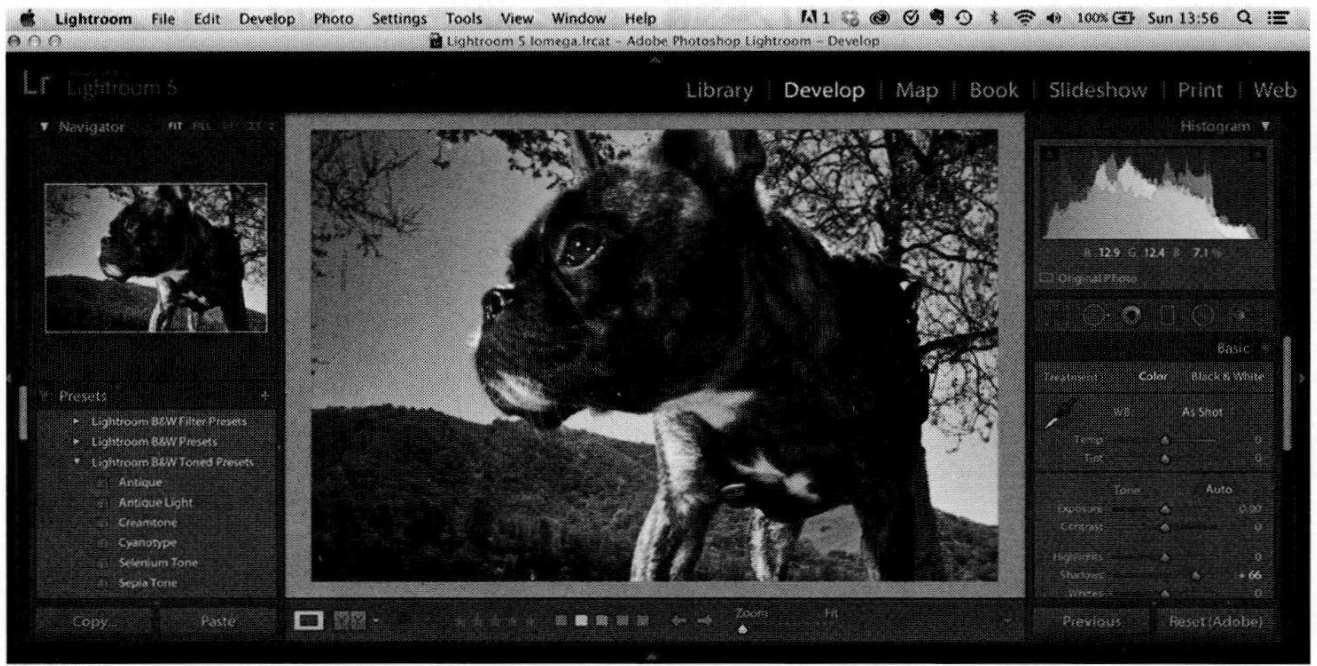Click the Previous button
This screenshot has width=1317, height=666.
(x=1091, y=622)
